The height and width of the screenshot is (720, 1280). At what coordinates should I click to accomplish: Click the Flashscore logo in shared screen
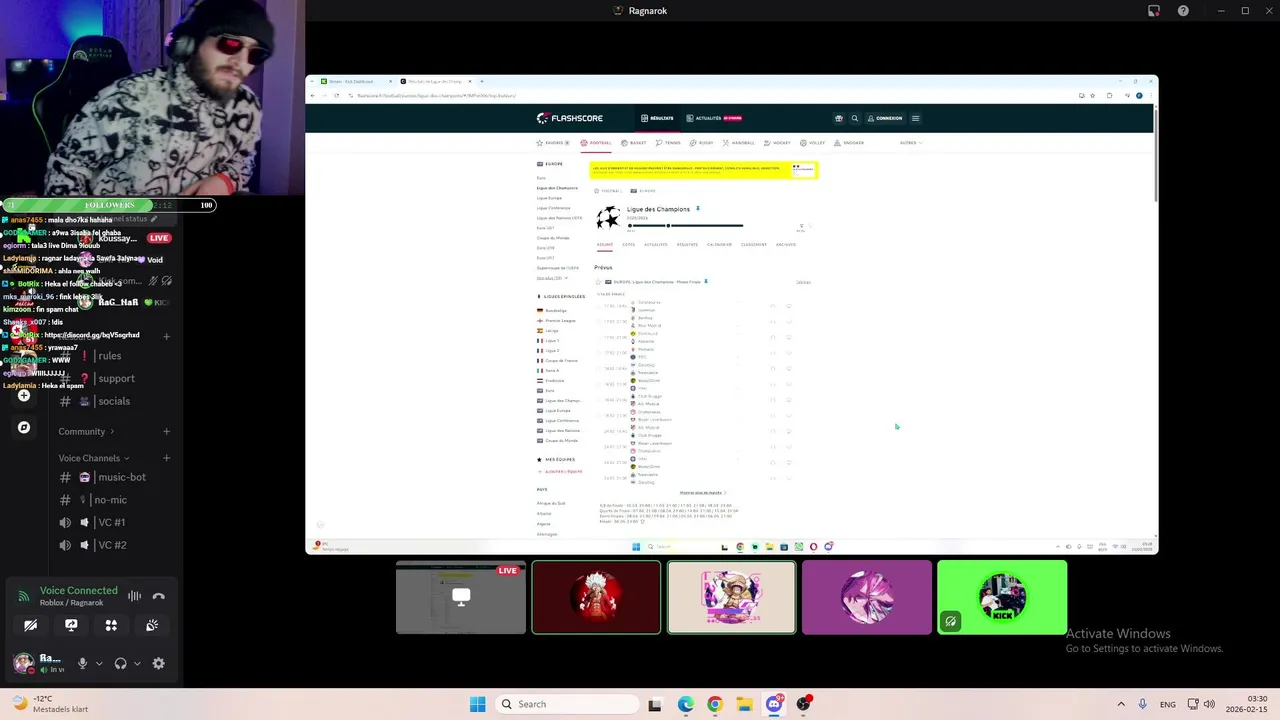(570, 118)
